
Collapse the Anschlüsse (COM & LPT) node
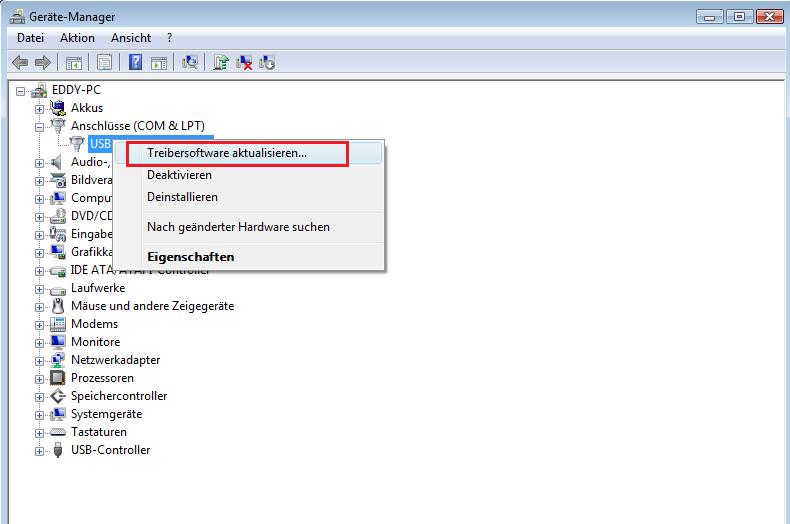(40, 126)
